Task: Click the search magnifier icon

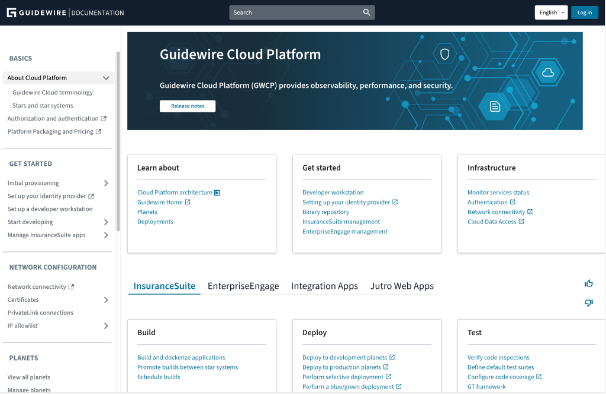Action: click(x=366, y=12)
